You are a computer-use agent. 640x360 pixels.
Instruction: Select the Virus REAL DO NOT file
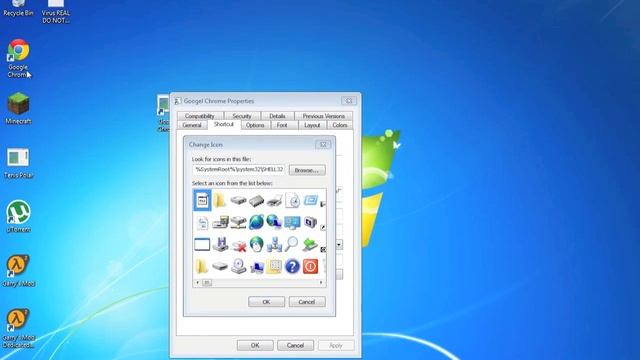(x=56, y=11)
